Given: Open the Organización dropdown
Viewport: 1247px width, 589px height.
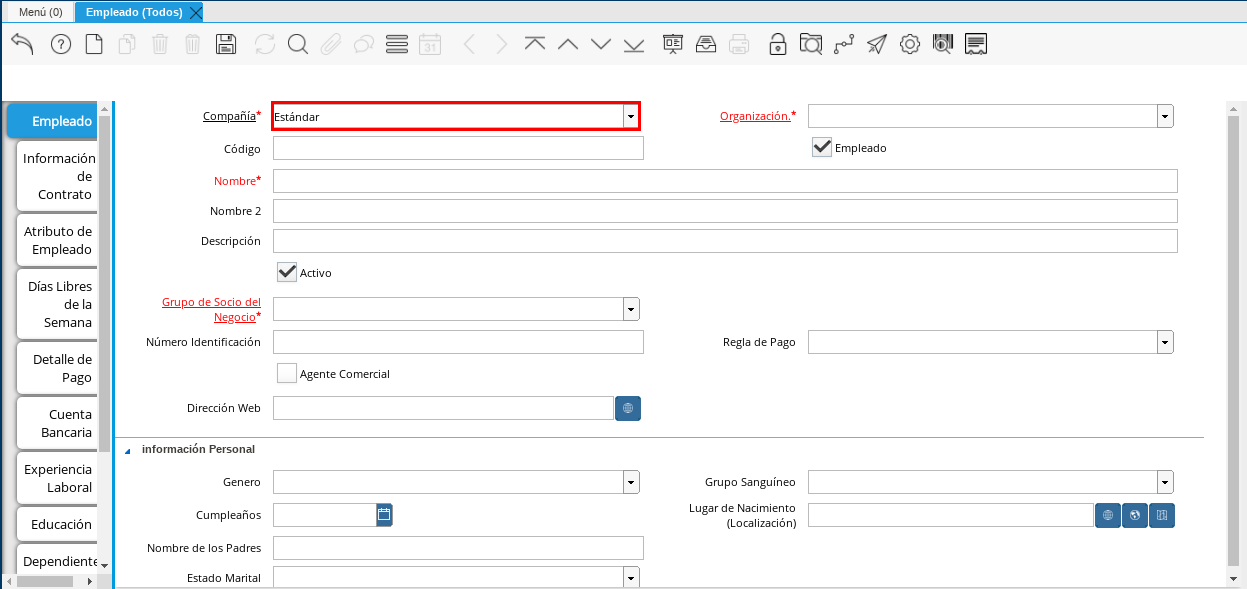Looking at the screenshot, I should coord(1165,117).
